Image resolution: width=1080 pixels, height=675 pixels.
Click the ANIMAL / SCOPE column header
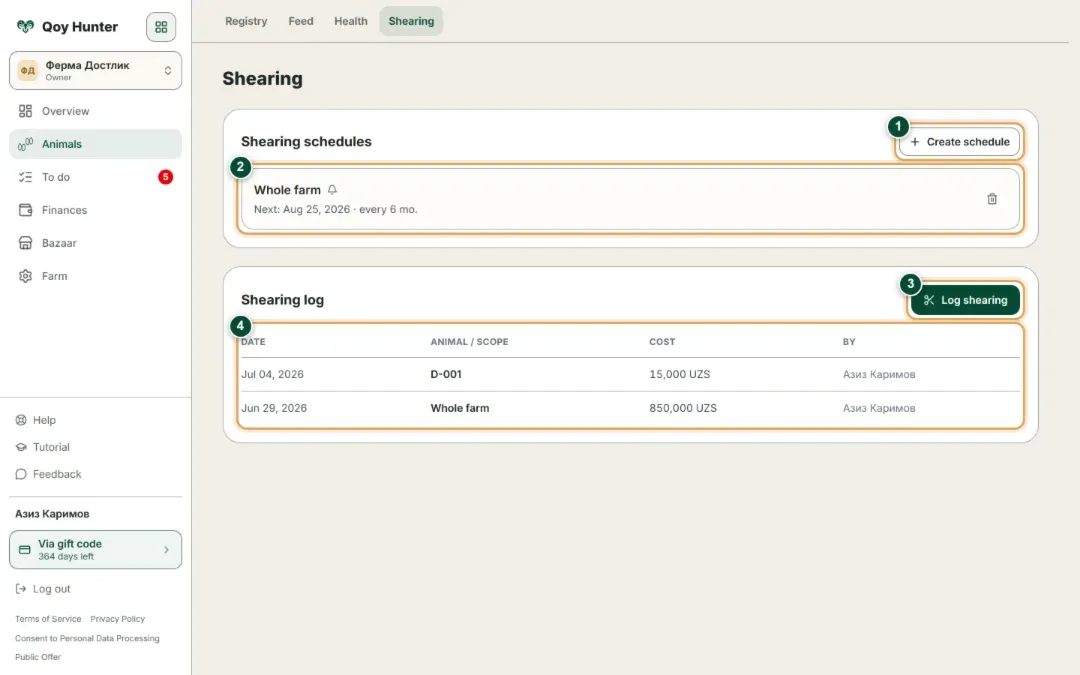469,342
